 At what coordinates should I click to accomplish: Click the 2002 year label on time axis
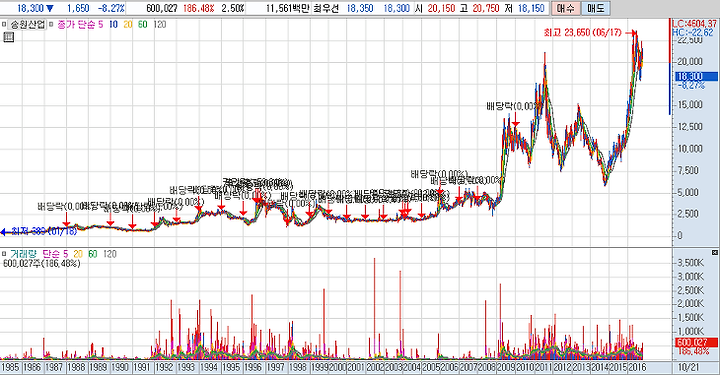click(375, 367)
